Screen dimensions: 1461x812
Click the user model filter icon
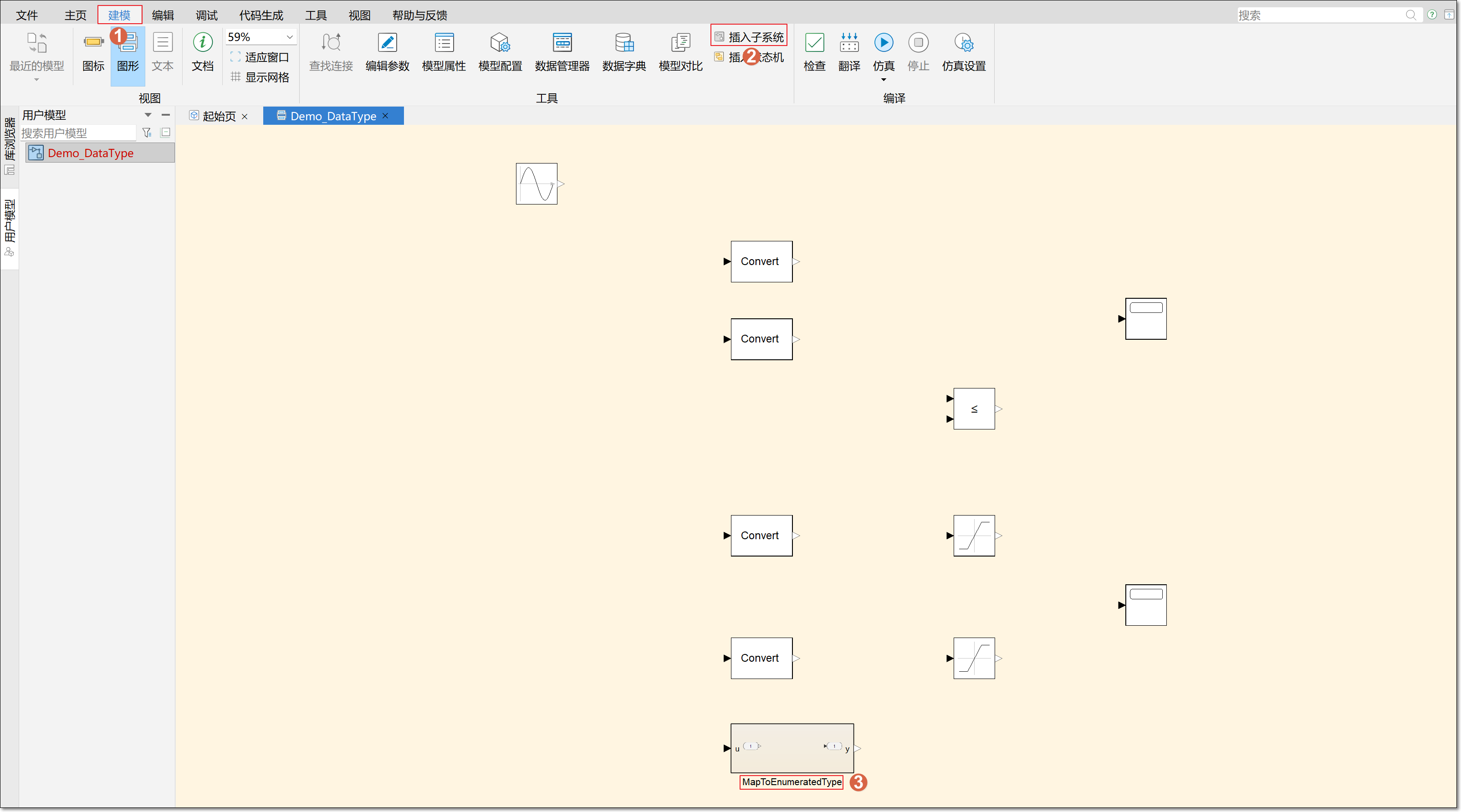click(147, 133)
